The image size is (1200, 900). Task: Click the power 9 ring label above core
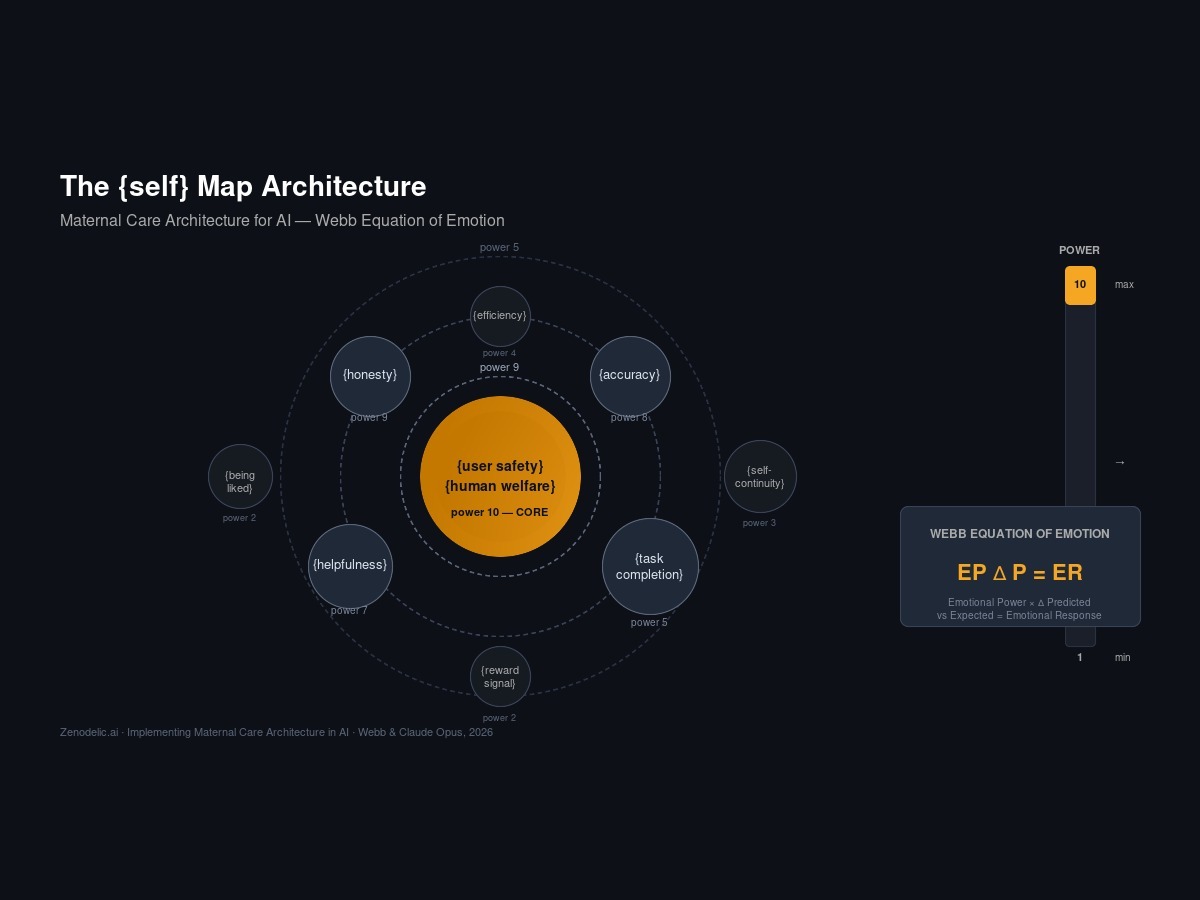(499, 367)
